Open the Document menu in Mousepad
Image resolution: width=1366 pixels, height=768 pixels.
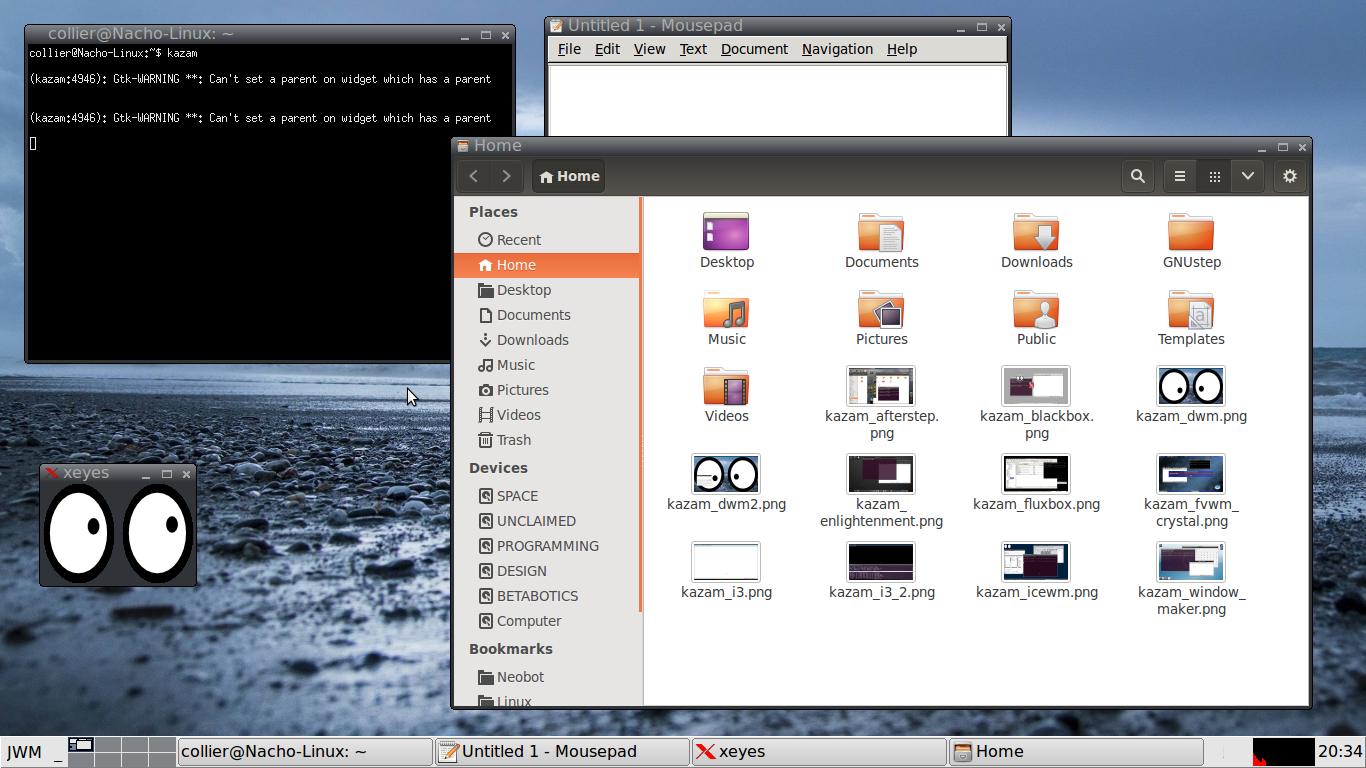point(754,49)
